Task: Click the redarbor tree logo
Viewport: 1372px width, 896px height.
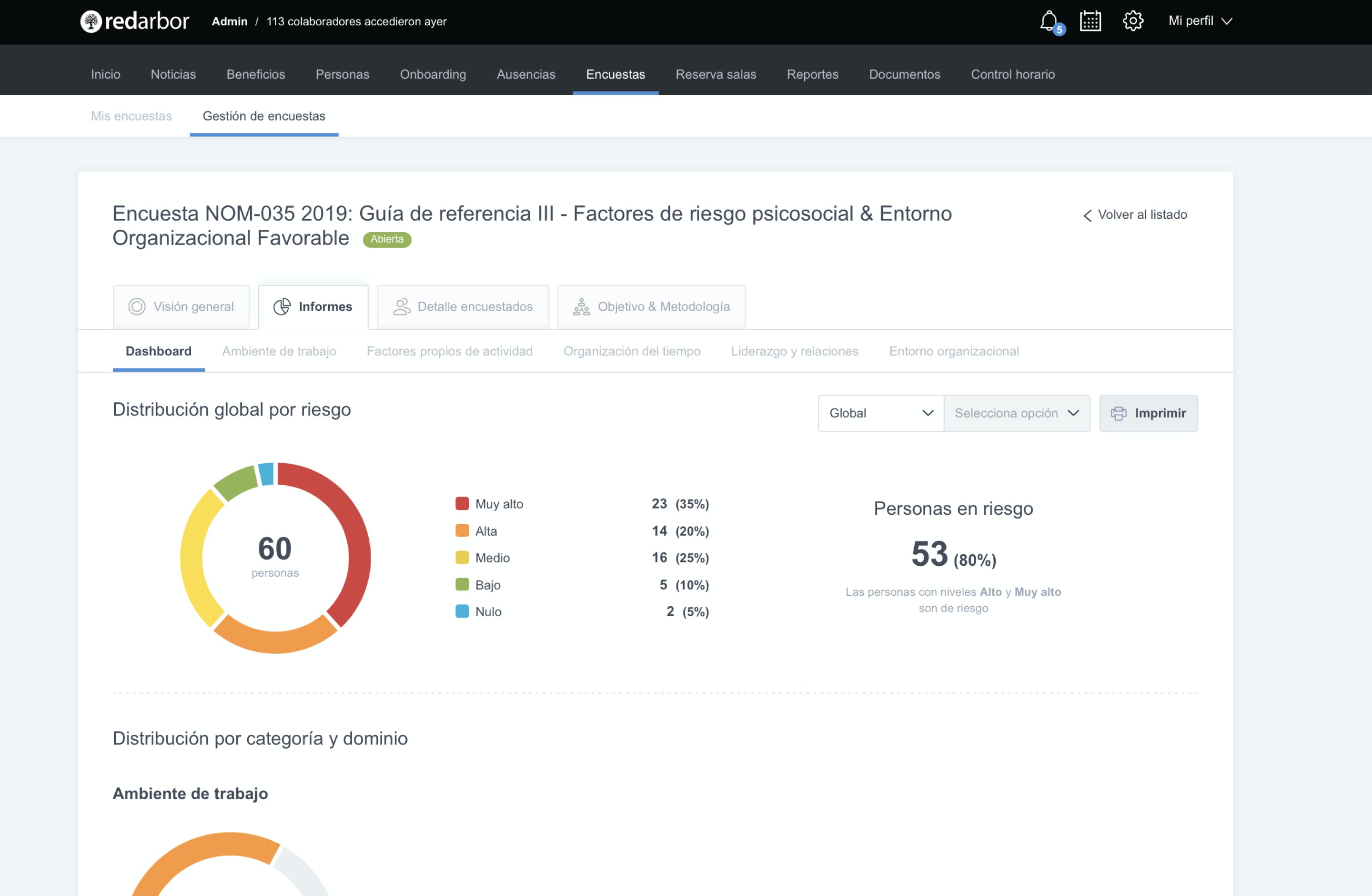Action: (x=91, y=22)
